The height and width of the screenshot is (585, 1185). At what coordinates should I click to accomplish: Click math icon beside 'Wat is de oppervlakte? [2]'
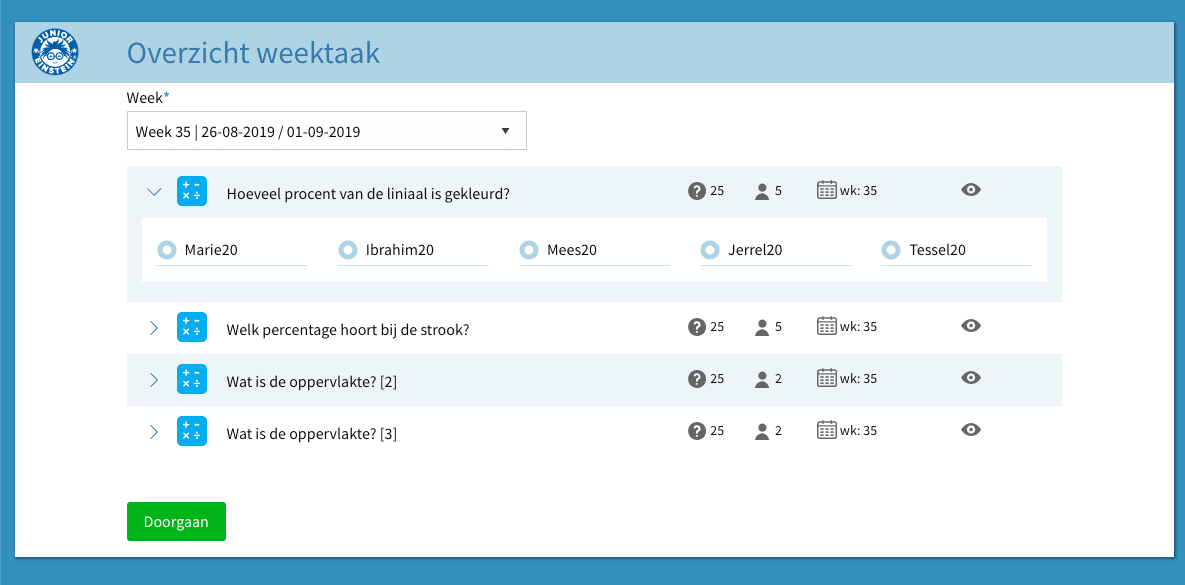pos(192,379)
